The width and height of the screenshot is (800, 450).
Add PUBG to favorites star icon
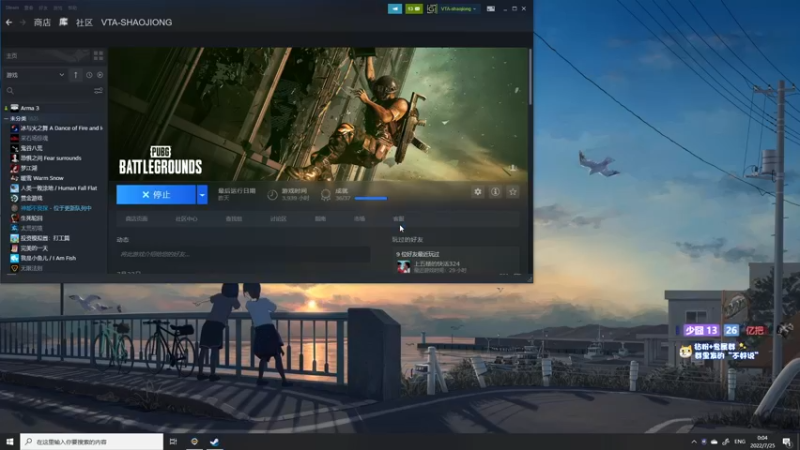click(513, 192)
